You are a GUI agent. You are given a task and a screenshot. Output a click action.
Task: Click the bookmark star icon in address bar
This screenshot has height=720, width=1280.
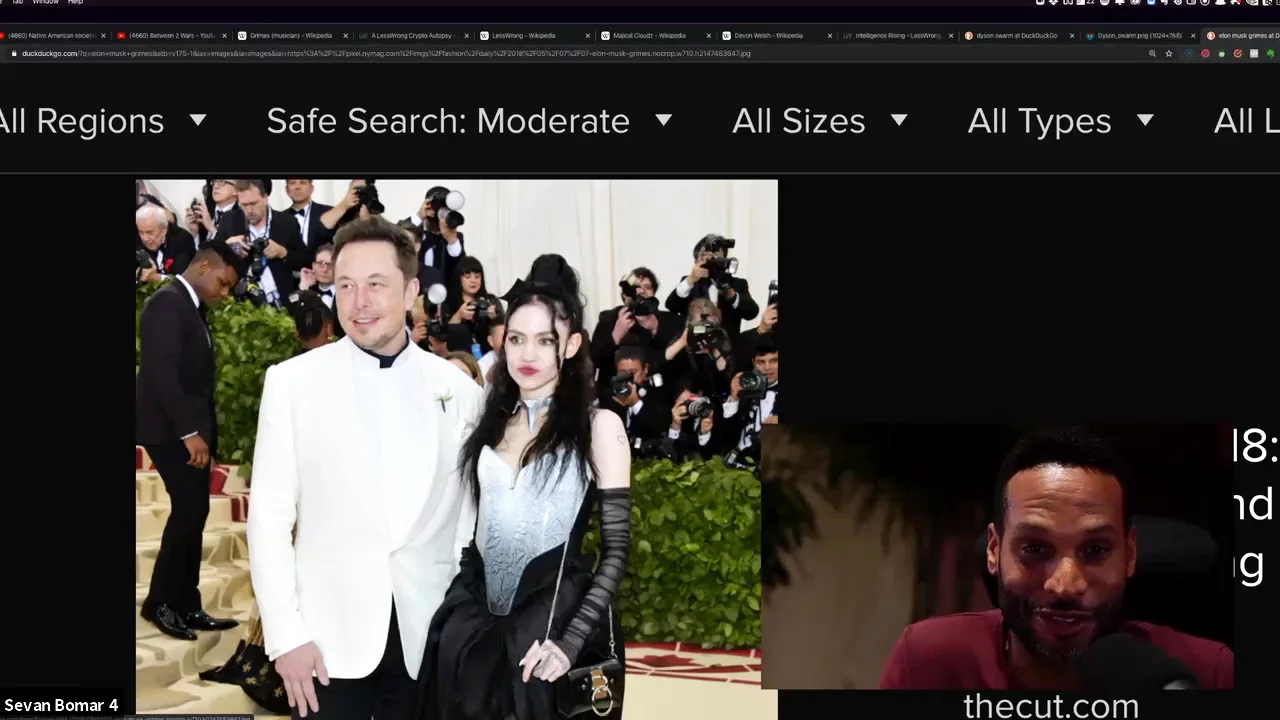(1168, 54)
